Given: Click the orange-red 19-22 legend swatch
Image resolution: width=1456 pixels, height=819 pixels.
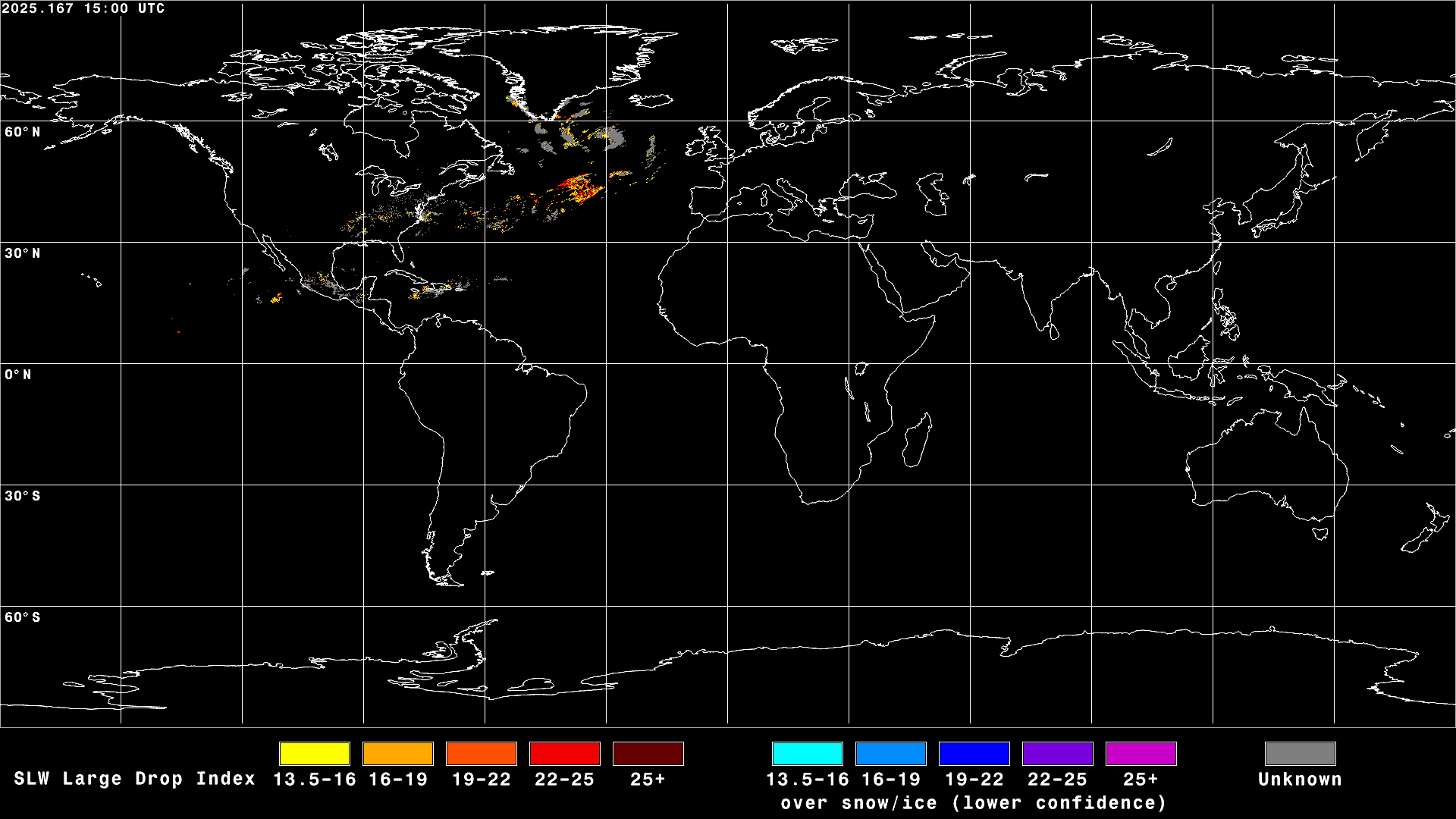Looking at the screenshot, I should tap(482, 754).
